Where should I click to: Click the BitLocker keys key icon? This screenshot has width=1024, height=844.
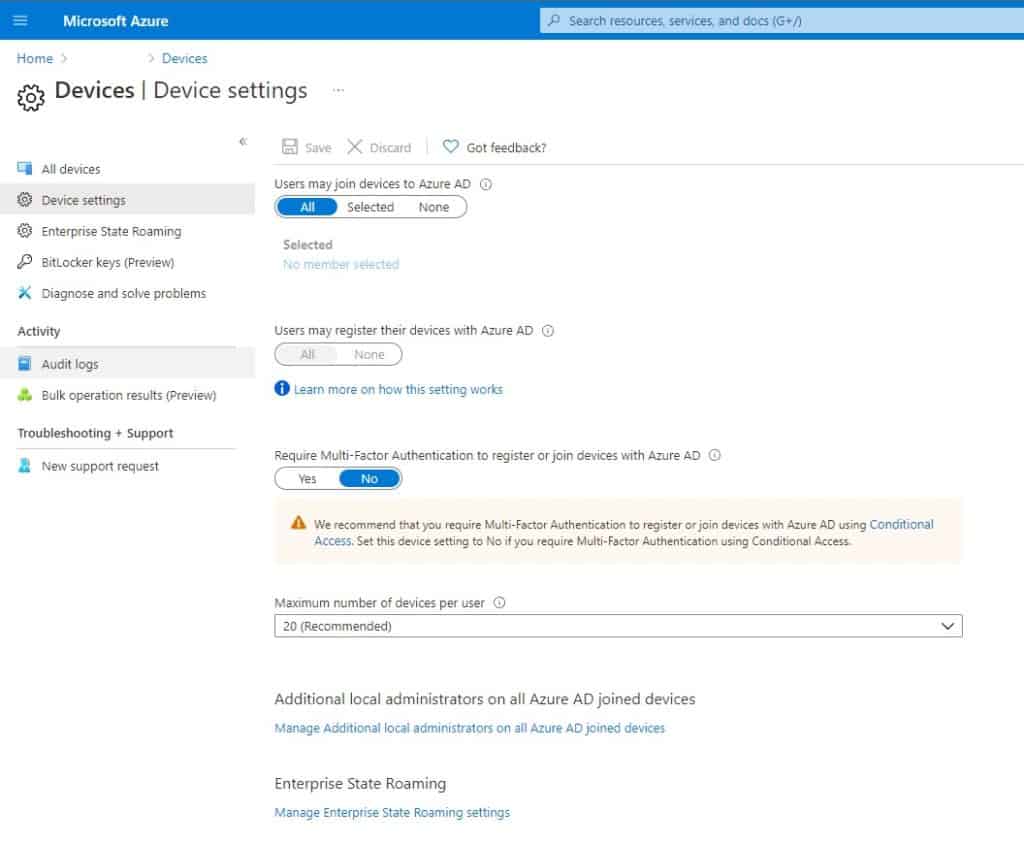click(x=25, y=261)
